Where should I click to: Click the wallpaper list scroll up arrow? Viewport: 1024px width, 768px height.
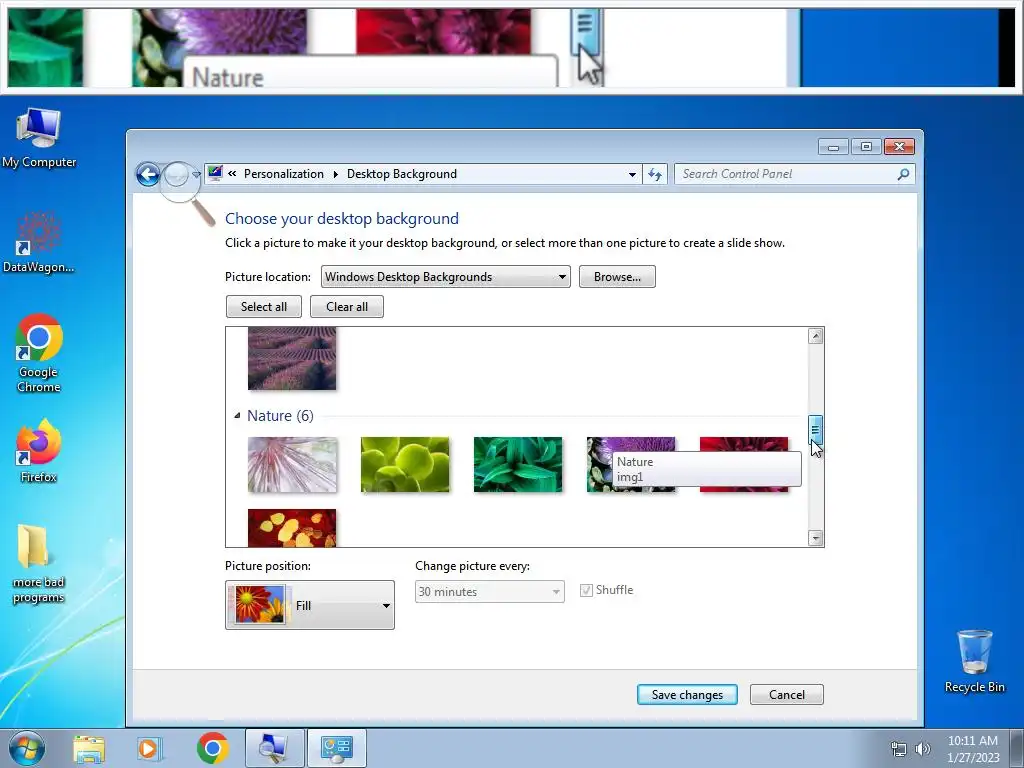[815, 336]
